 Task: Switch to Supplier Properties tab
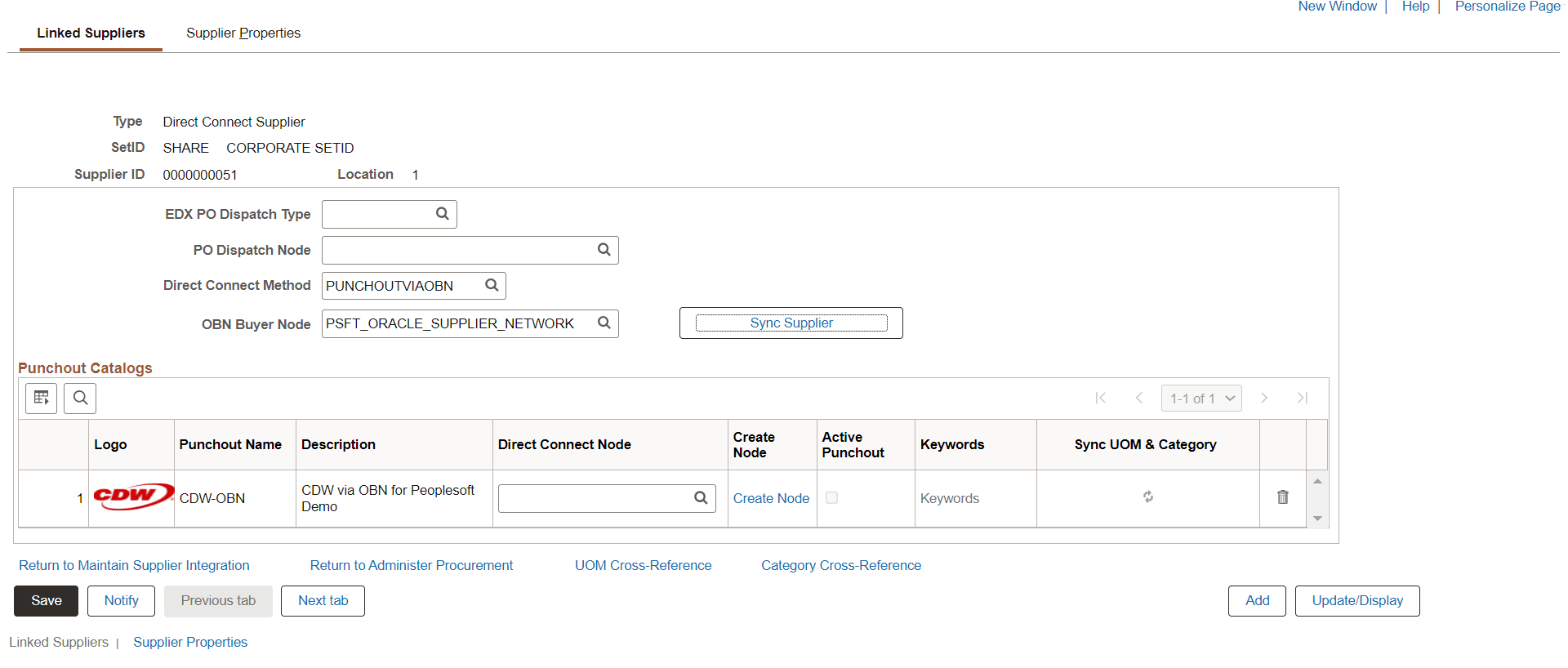(243, 33)
